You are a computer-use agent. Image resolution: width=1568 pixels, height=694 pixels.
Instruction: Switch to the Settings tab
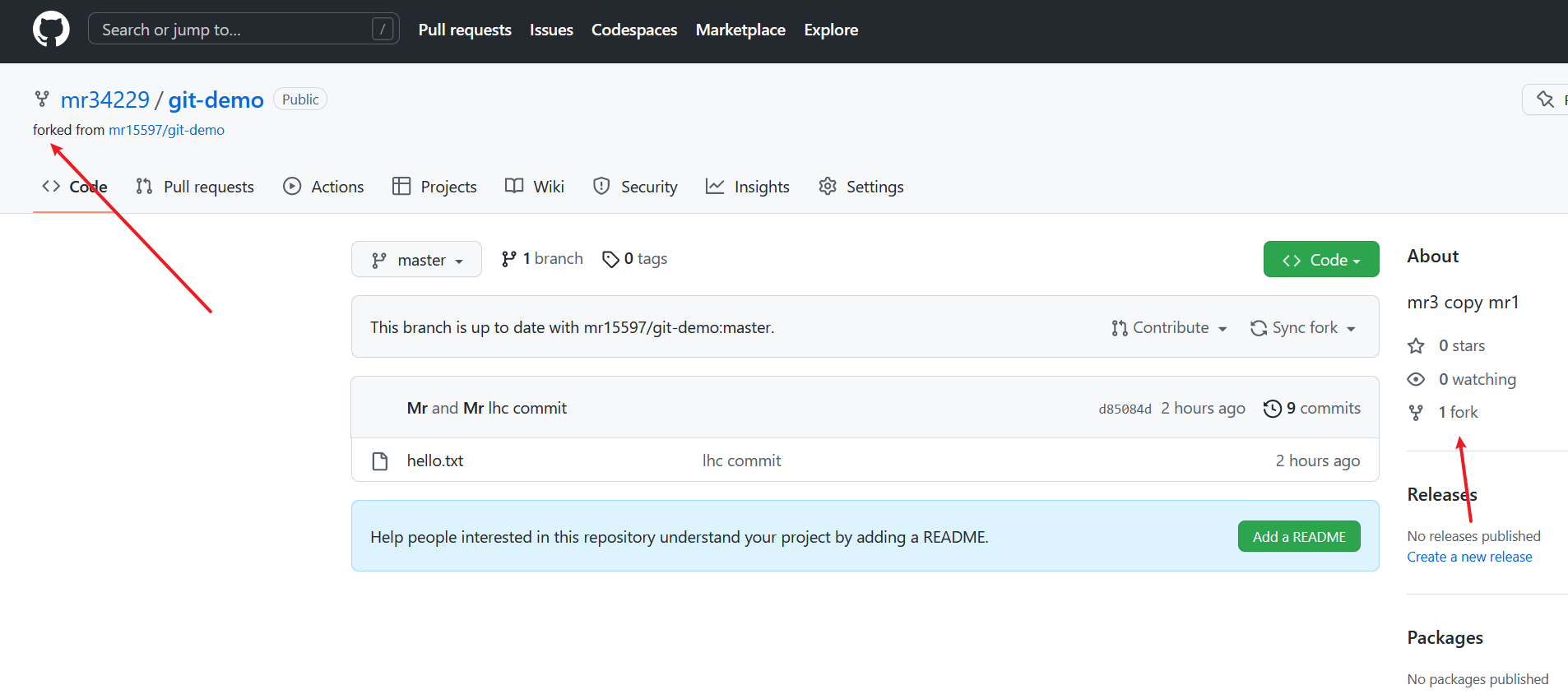pyautogui.click(x=861, y=187)
